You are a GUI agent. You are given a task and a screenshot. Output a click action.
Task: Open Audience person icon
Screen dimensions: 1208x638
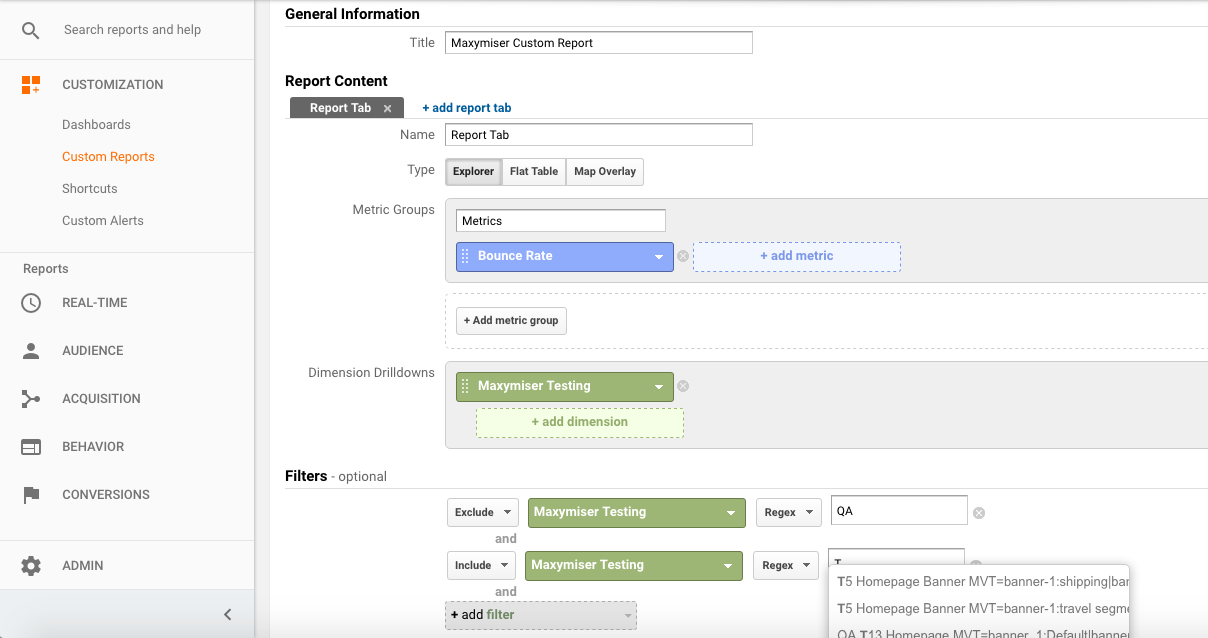[31, 351]
